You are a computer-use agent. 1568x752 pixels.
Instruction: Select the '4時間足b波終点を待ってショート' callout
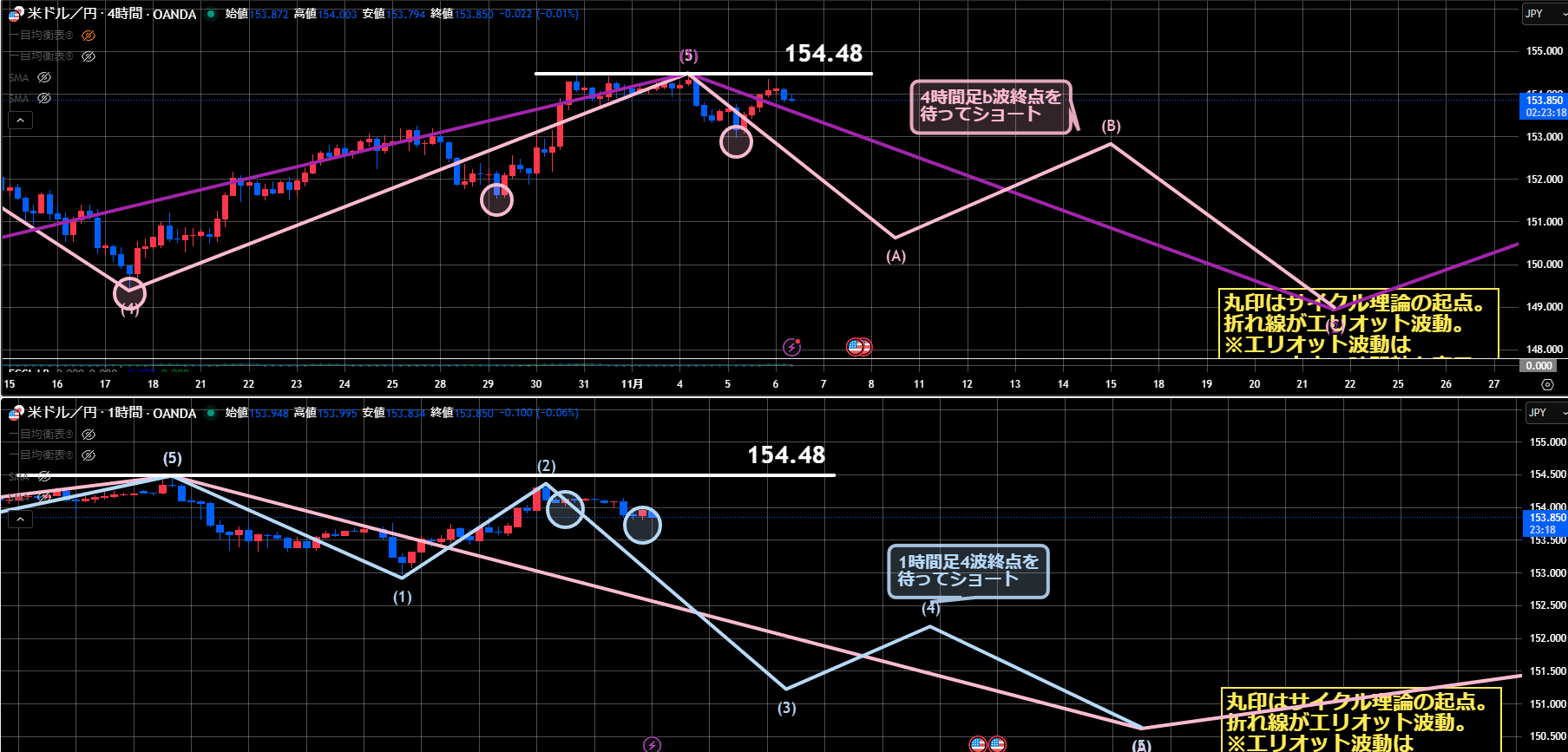(990, 107)
